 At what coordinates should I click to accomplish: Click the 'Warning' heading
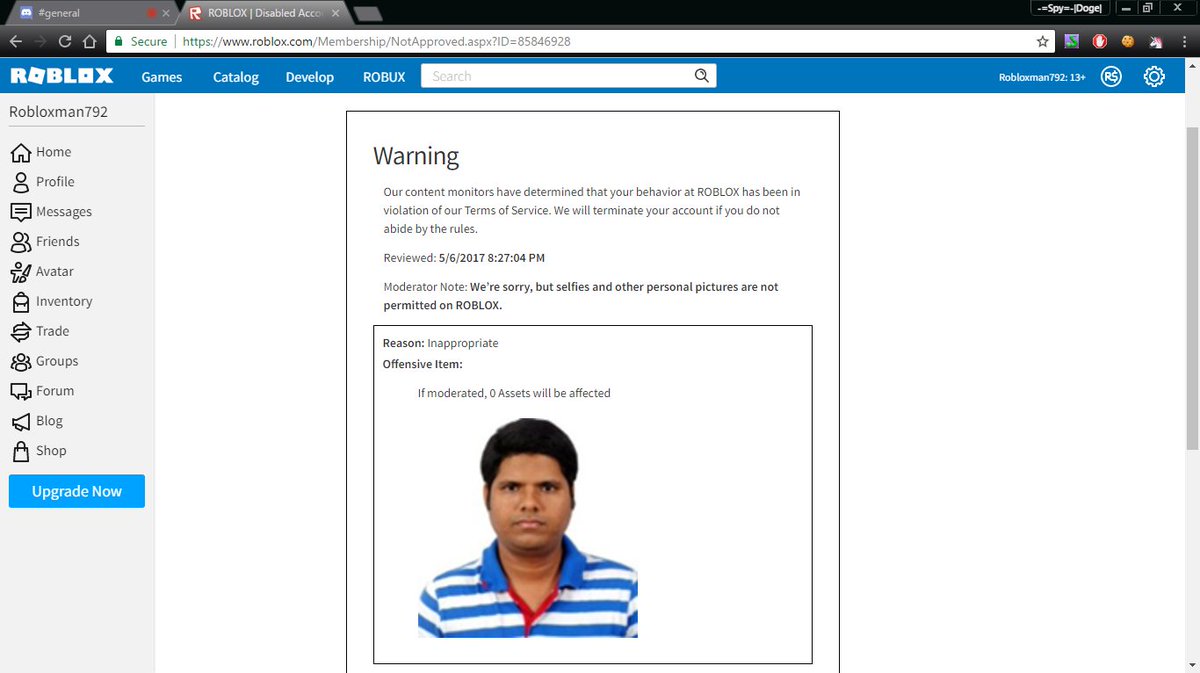416,156
